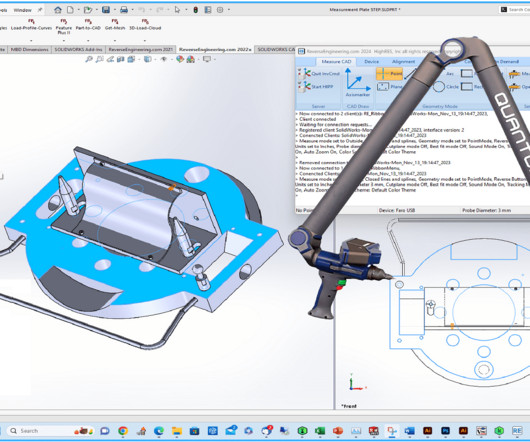Open the Alignment ribbon tab
The width and height of the screenshot is (530, 442).
pyautogui.click(x=403, y=62)
